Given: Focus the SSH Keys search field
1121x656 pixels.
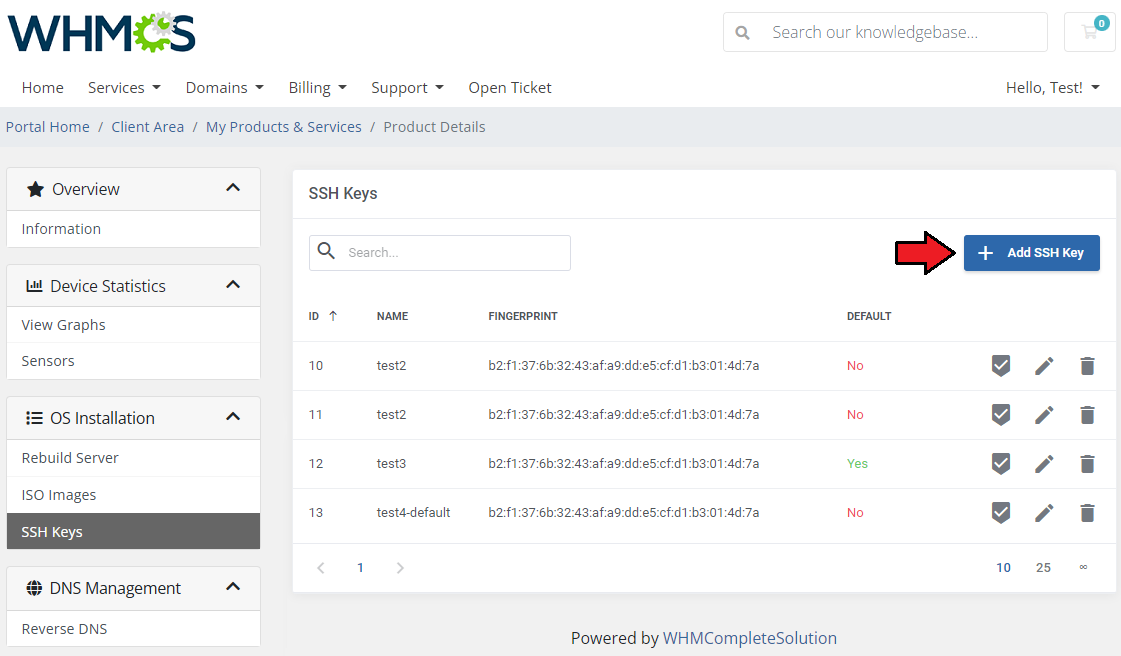Looking at the screenshot, I should click(452, 253).
